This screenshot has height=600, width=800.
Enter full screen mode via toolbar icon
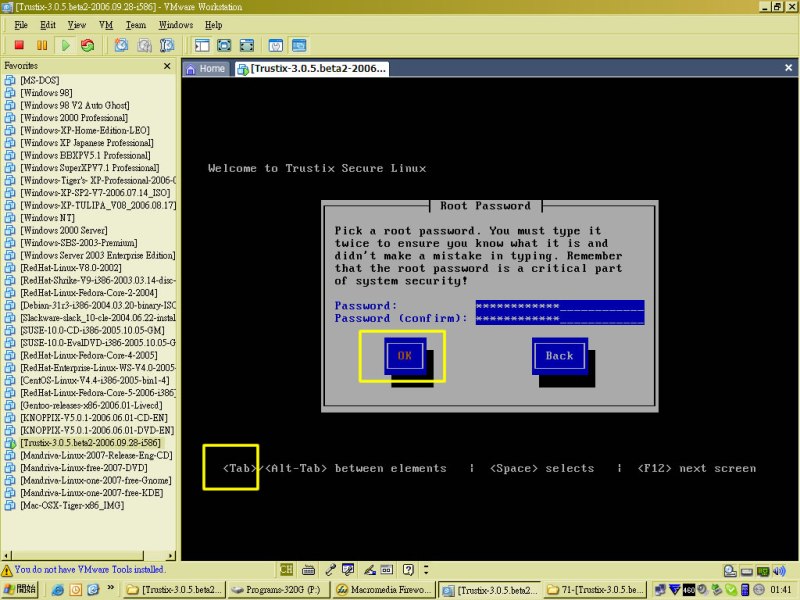coord(246,45)
